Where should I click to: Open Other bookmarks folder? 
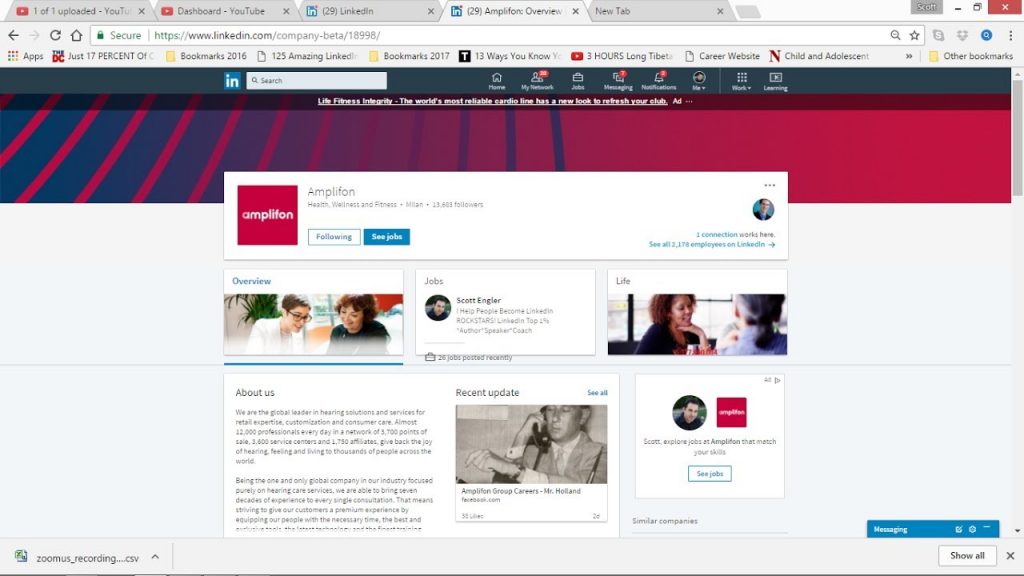pyautogui.click(x=970, y=56)
